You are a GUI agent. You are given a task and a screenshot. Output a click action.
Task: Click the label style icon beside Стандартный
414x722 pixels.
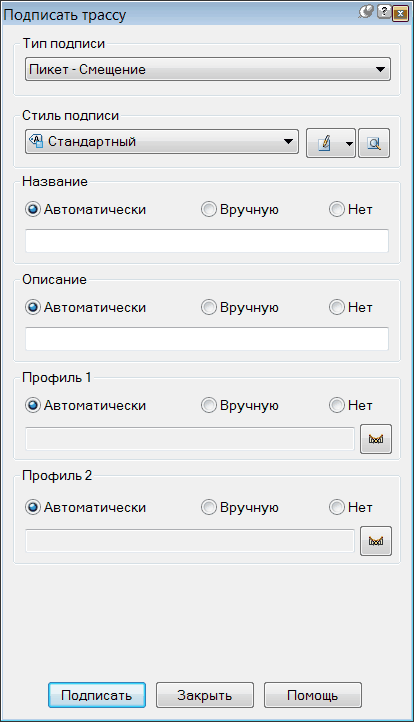click(36, 140)
